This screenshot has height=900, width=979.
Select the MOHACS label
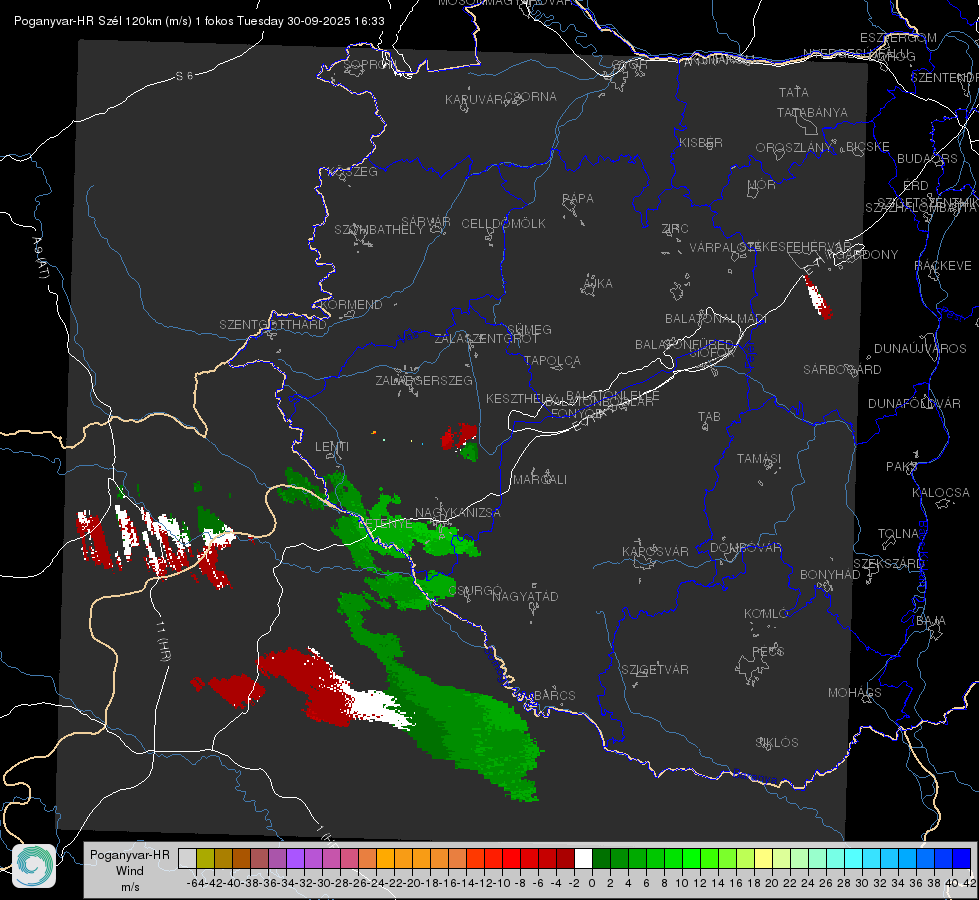click(855, 693)
